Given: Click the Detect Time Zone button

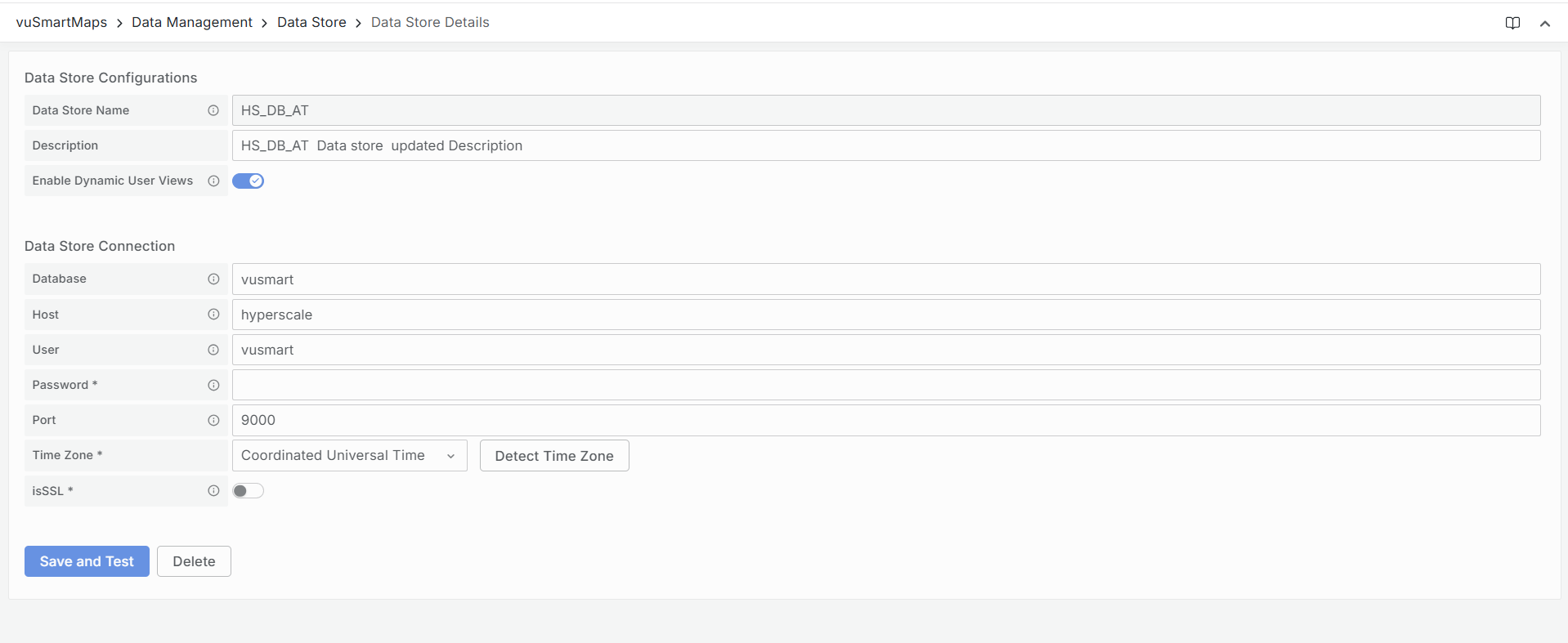Looking at the screenshot, I should pyautogui.click(x=553, y=456).
